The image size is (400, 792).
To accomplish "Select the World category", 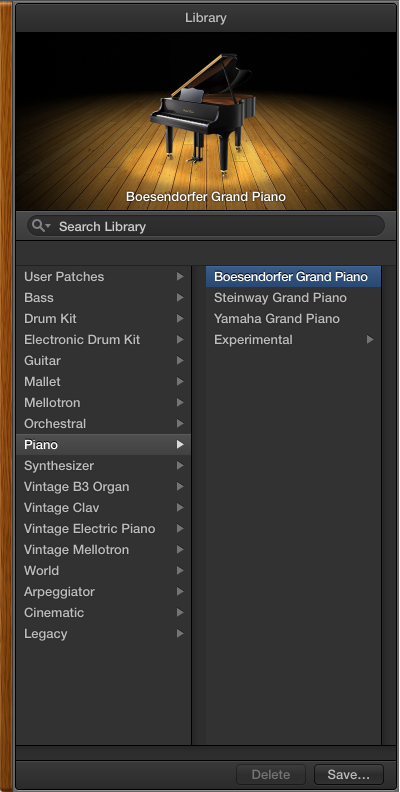I will 103,570.
